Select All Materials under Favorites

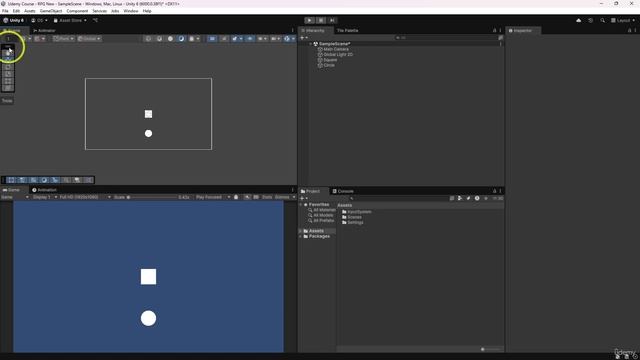coord(322,210)
